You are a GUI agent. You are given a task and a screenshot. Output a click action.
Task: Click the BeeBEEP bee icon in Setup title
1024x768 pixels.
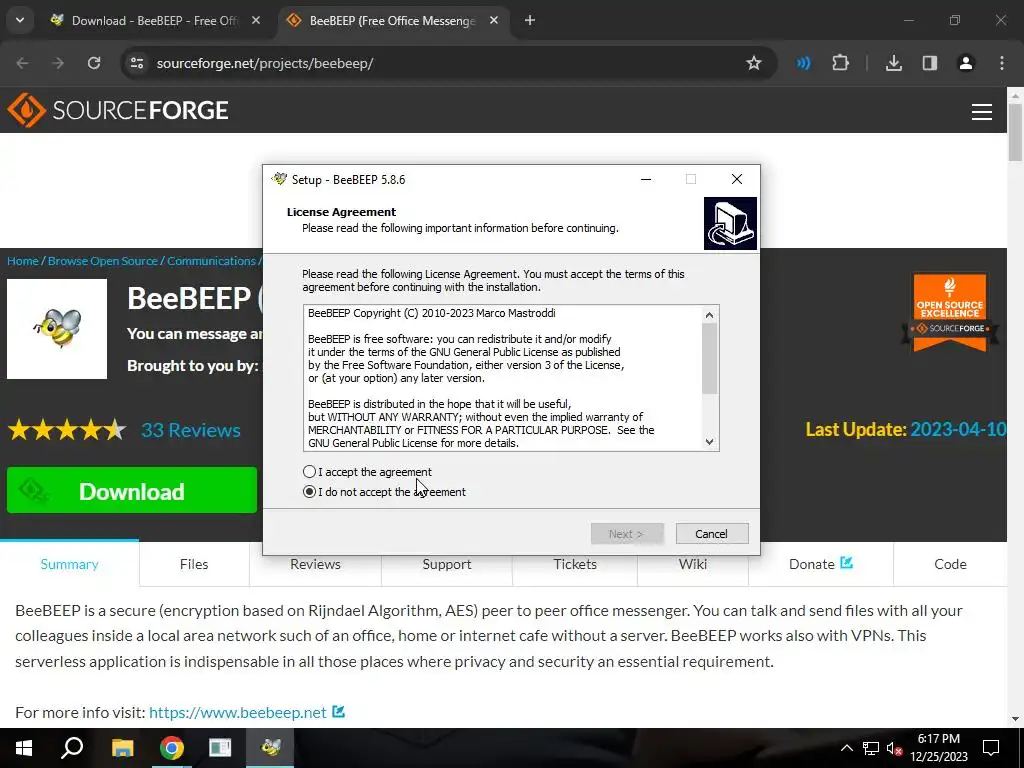(280, 179)
